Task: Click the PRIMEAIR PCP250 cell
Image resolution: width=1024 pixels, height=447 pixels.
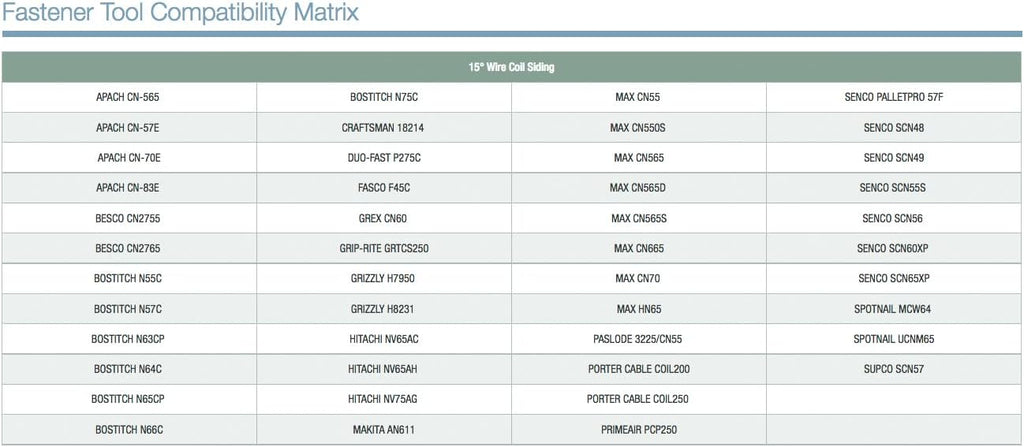Action: (638, 430)
